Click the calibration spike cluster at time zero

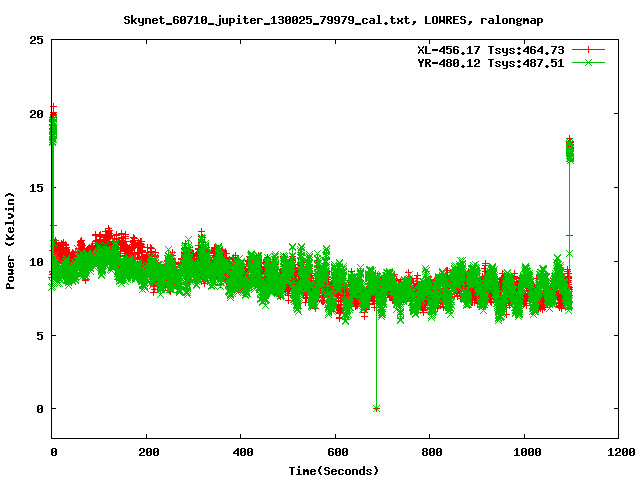[x=53, y=126]
